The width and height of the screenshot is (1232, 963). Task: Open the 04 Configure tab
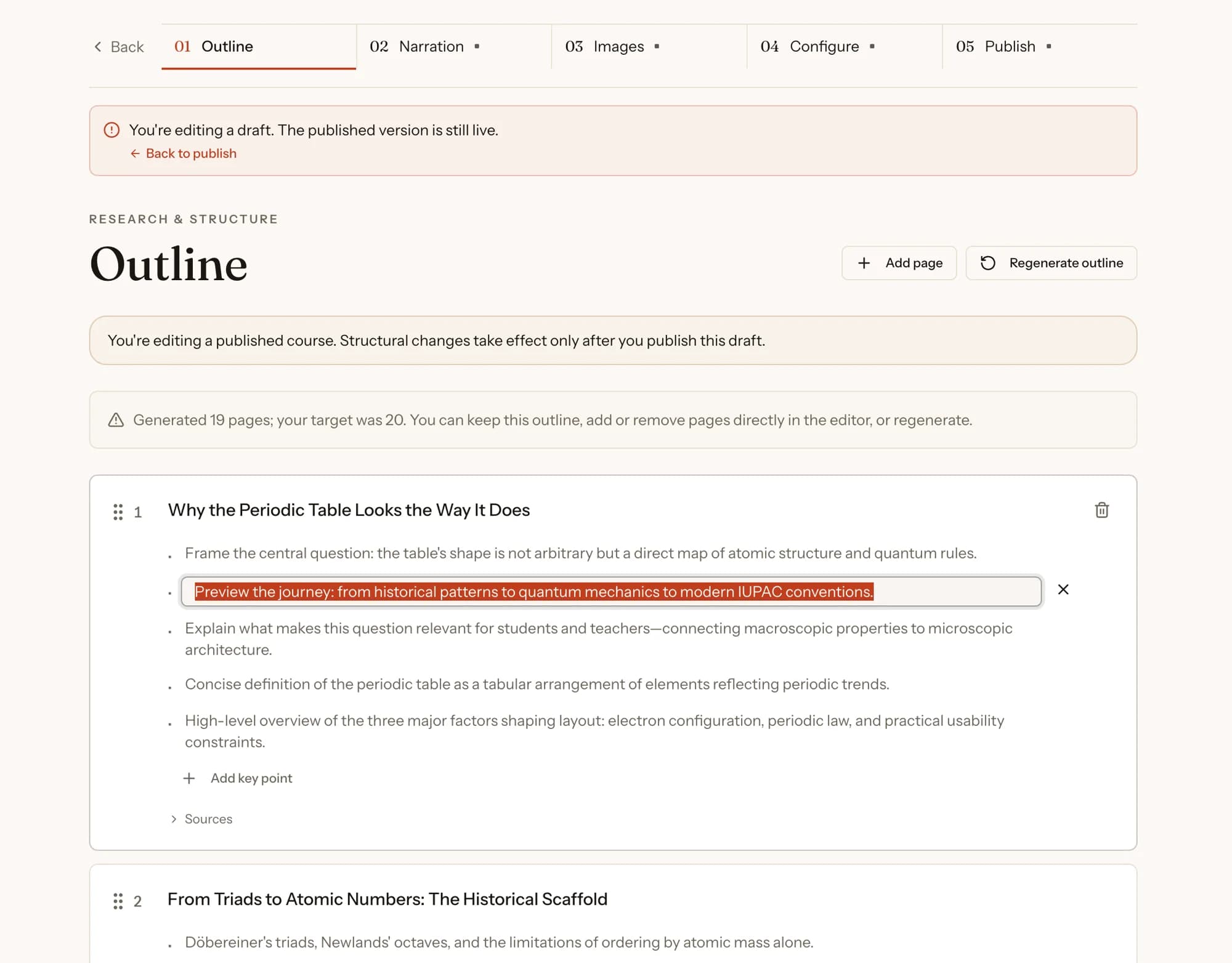(x=845, y=47)
